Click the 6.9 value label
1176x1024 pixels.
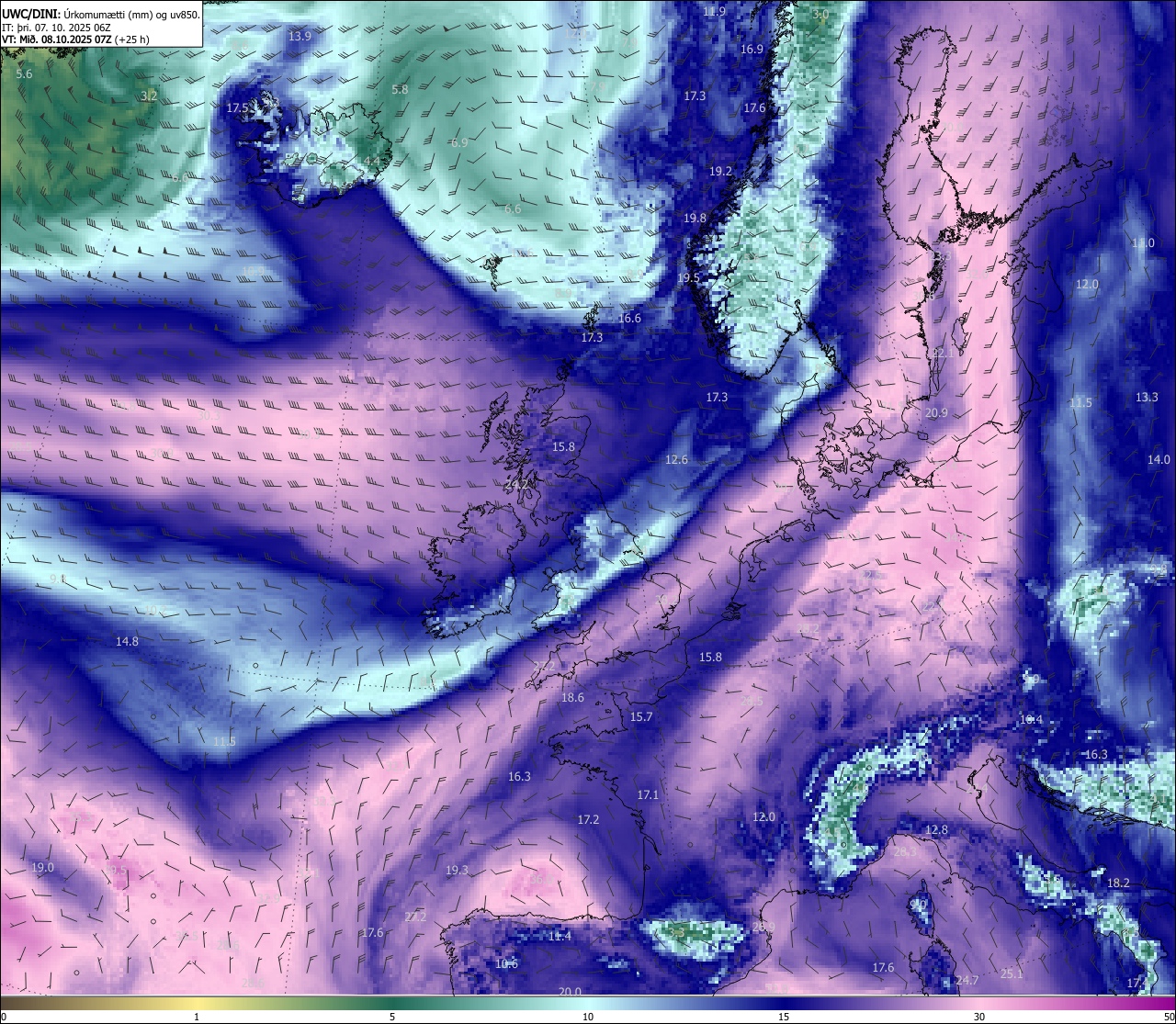tap(459, 143)
